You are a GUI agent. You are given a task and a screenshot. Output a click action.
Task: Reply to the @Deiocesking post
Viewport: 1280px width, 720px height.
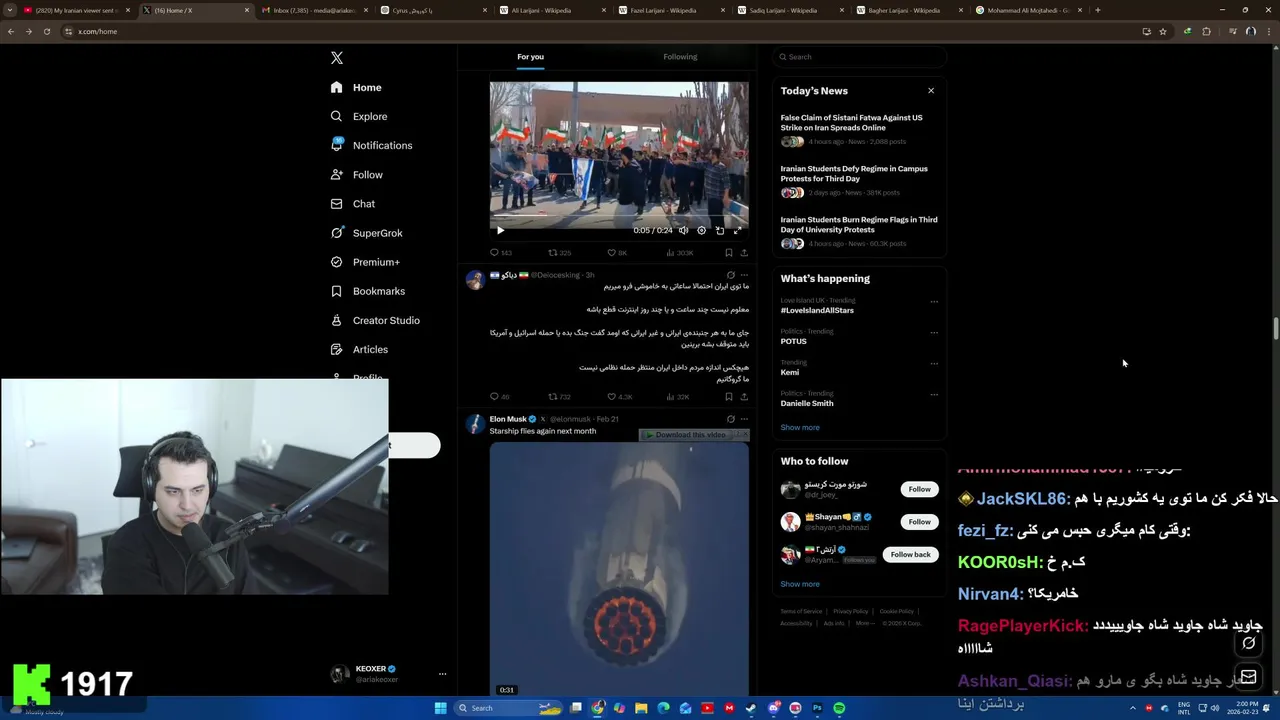(x=499, y=397)
